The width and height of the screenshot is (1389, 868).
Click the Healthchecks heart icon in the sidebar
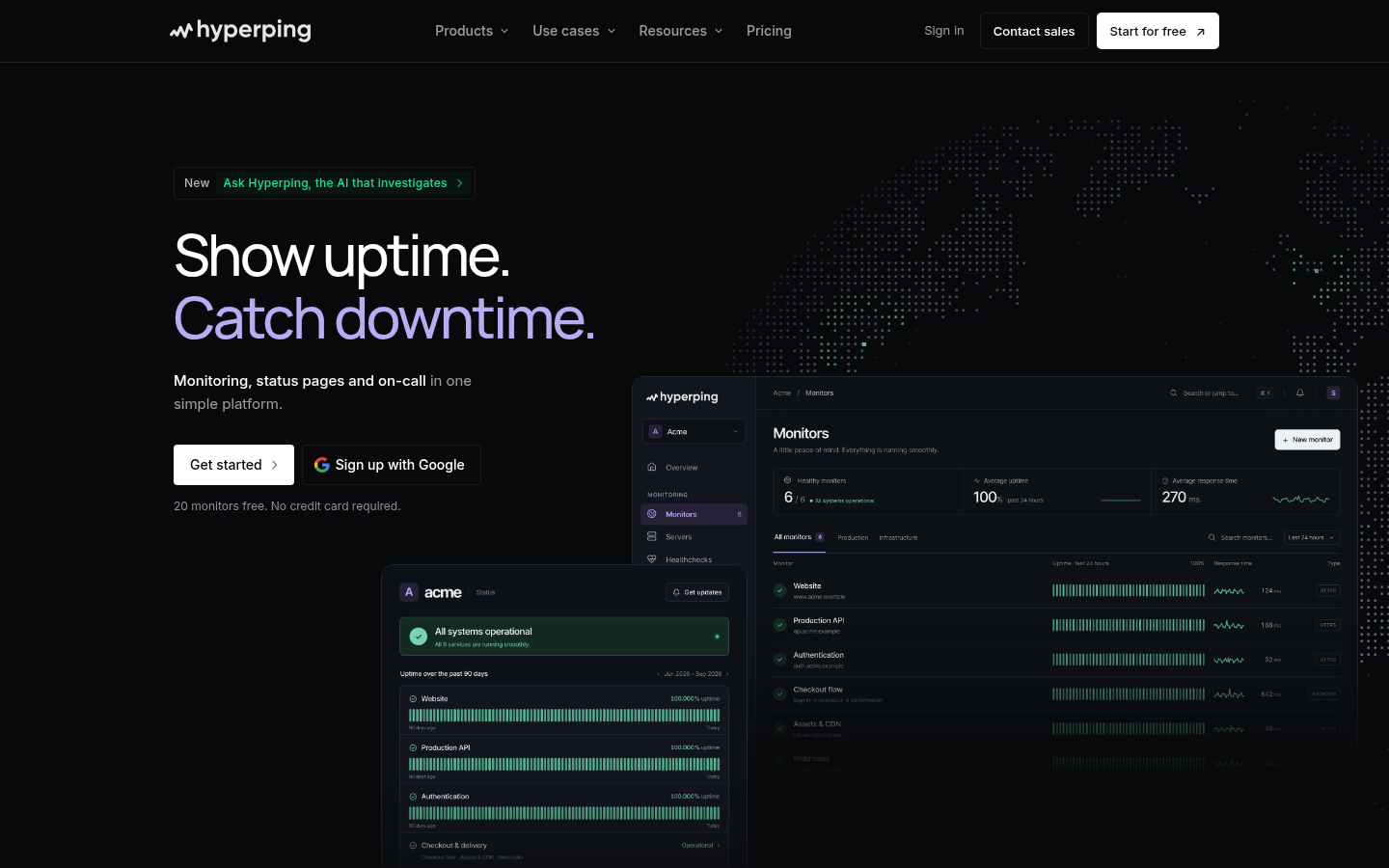tap(652, 559)
